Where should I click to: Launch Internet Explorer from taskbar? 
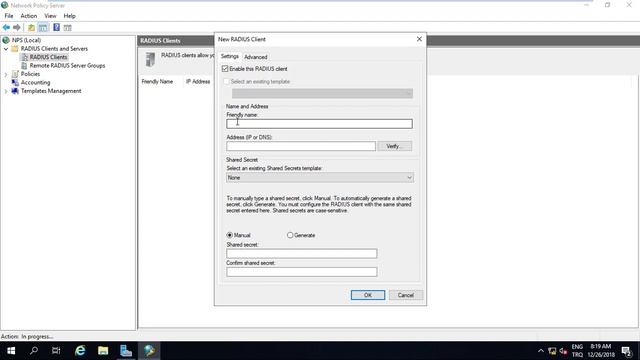[80, 351]
